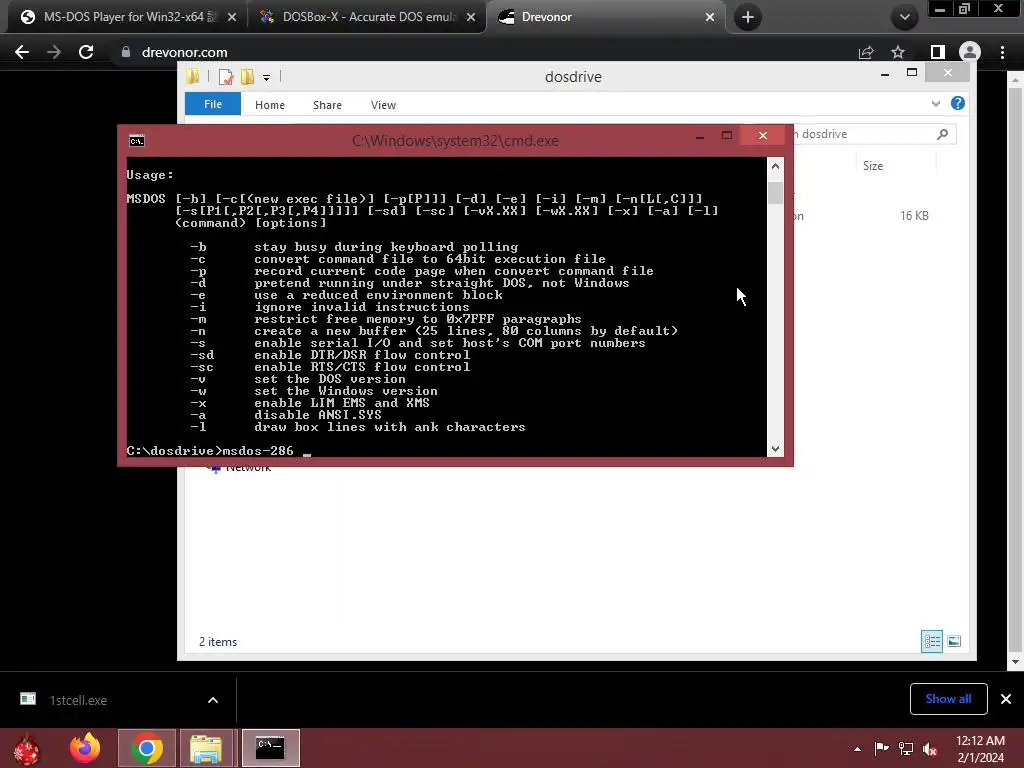Open Action Center flag icon
The height and width of the screenshot is (768, 1024).
(x=882, y=748)
